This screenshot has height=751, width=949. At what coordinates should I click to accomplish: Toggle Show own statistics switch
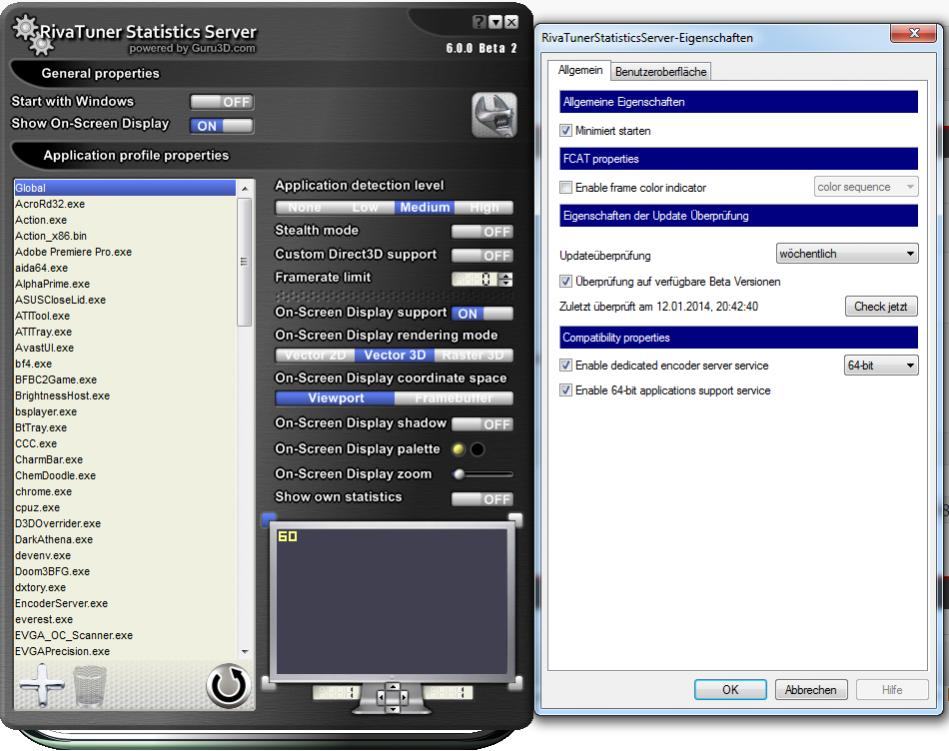coord(482,499)
